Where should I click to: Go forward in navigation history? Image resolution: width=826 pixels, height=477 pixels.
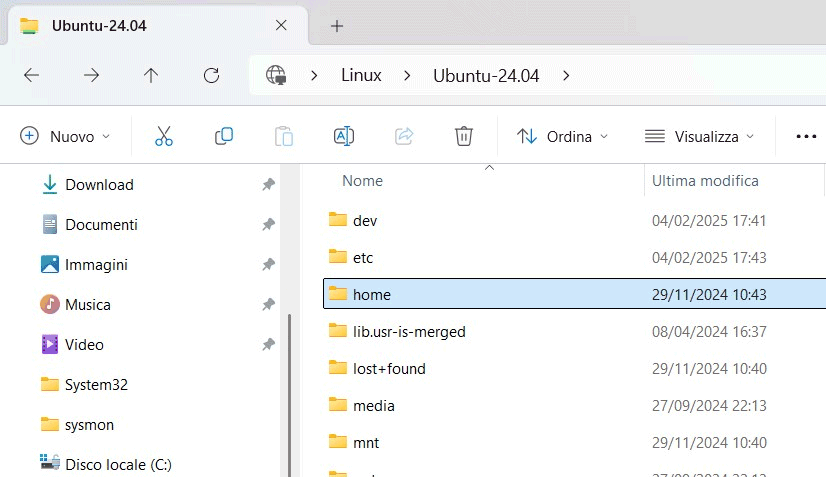click(x=91, y=75)
